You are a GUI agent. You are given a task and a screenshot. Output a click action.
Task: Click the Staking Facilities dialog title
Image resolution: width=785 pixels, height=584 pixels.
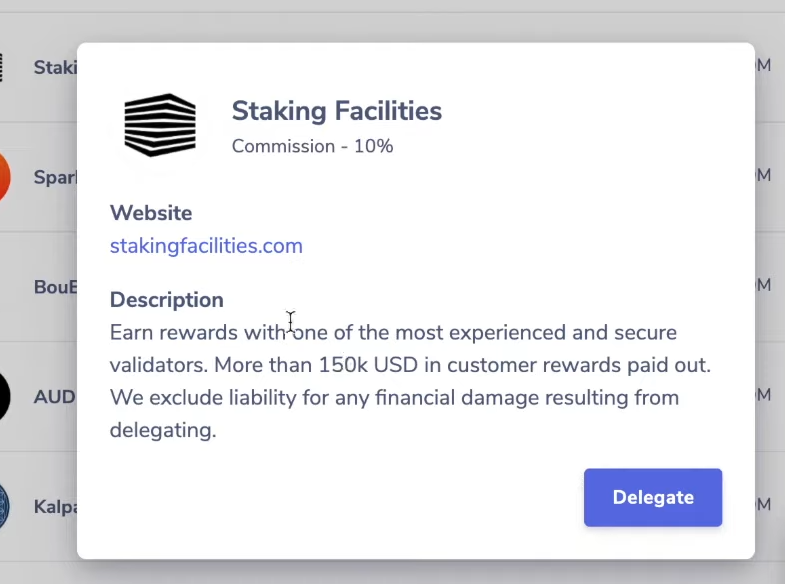tap(337, 111)
